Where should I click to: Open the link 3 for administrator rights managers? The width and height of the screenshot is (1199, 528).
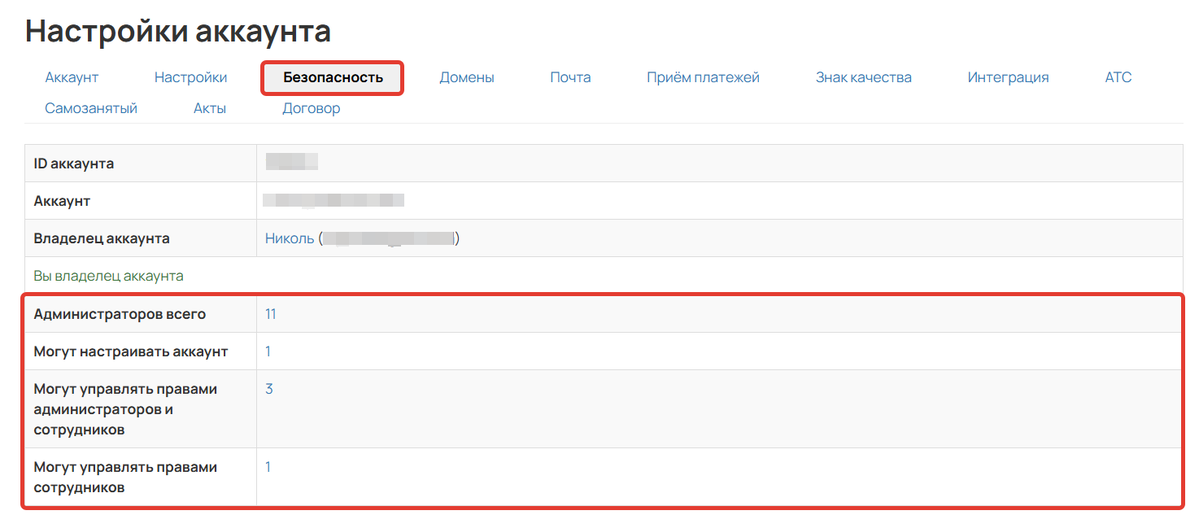pyautogui.click(x=269, y=389)
